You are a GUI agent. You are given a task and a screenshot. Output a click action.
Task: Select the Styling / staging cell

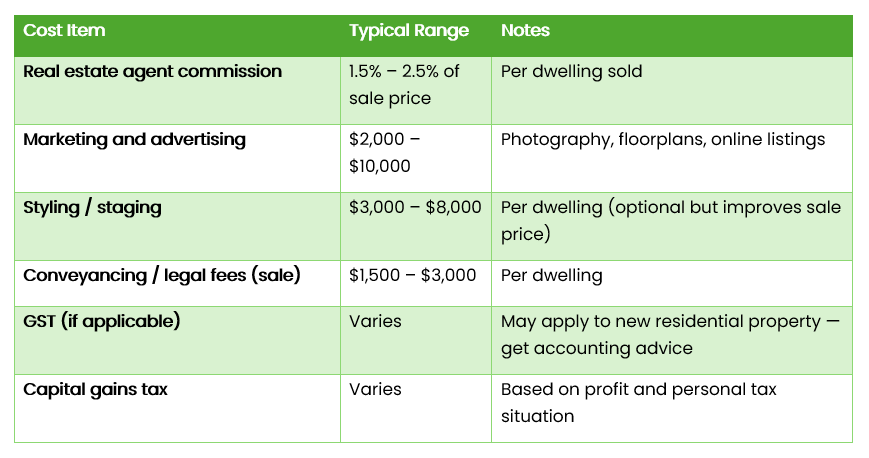(x=92, y=208)
